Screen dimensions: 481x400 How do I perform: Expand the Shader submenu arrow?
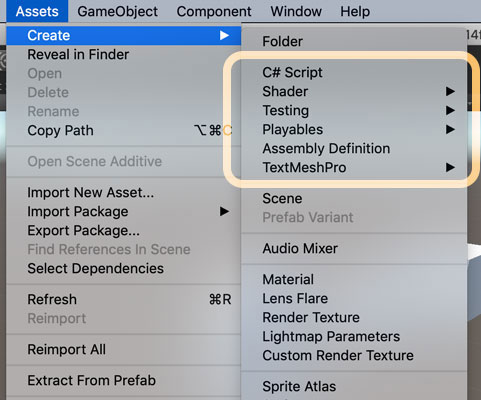(450, 91)
